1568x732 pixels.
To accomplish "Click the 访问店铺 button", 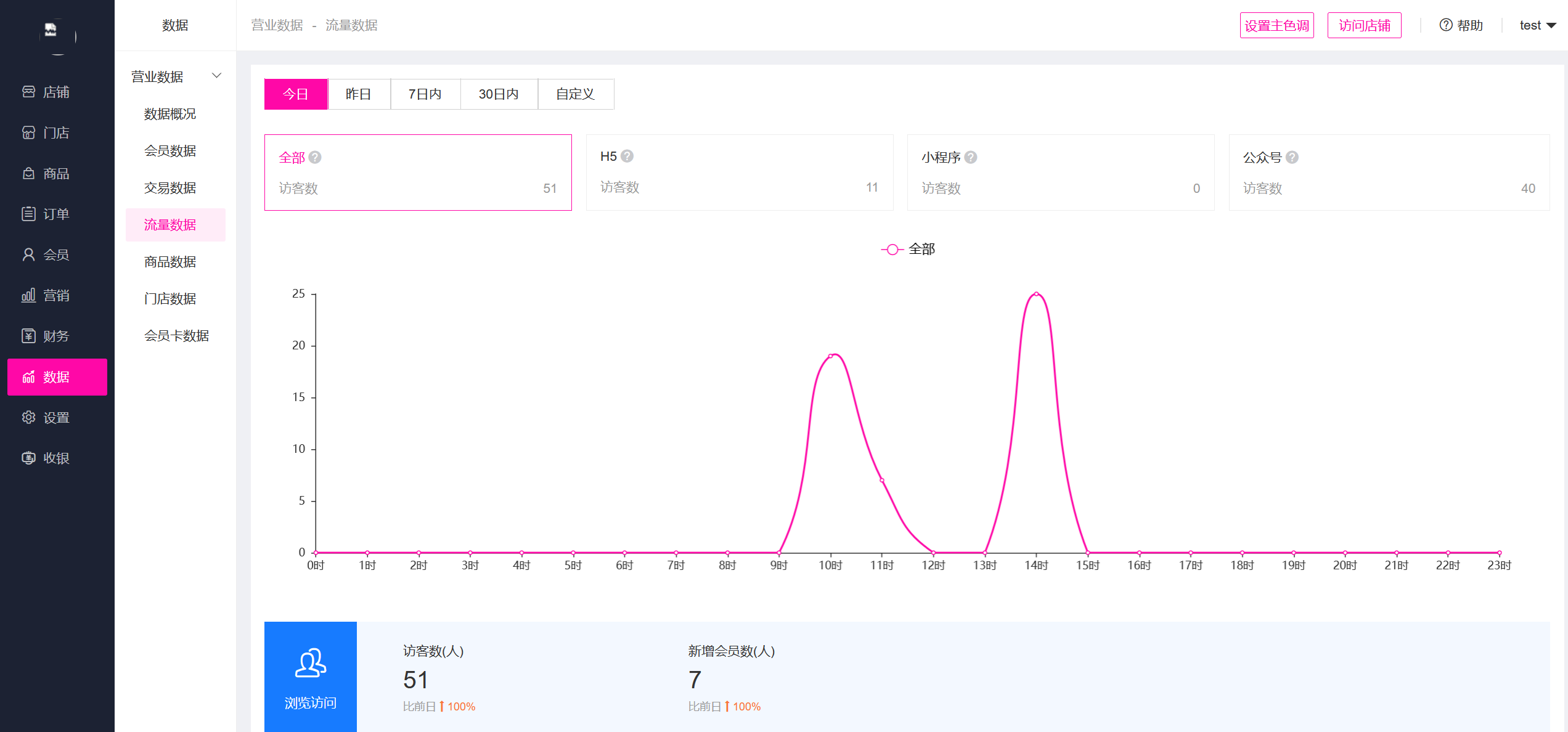I will [1364, 25].
